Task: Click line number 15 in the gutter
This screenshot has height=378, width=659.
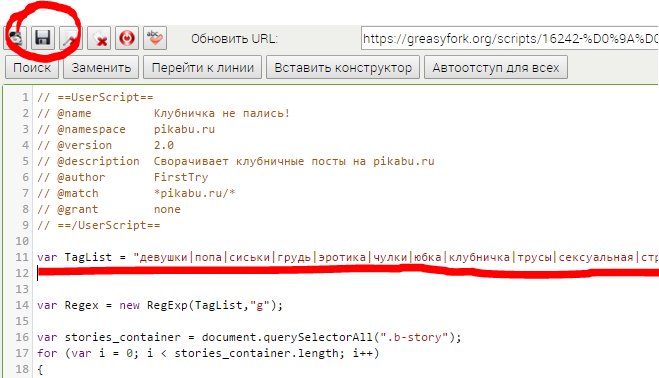Action: 22,321
